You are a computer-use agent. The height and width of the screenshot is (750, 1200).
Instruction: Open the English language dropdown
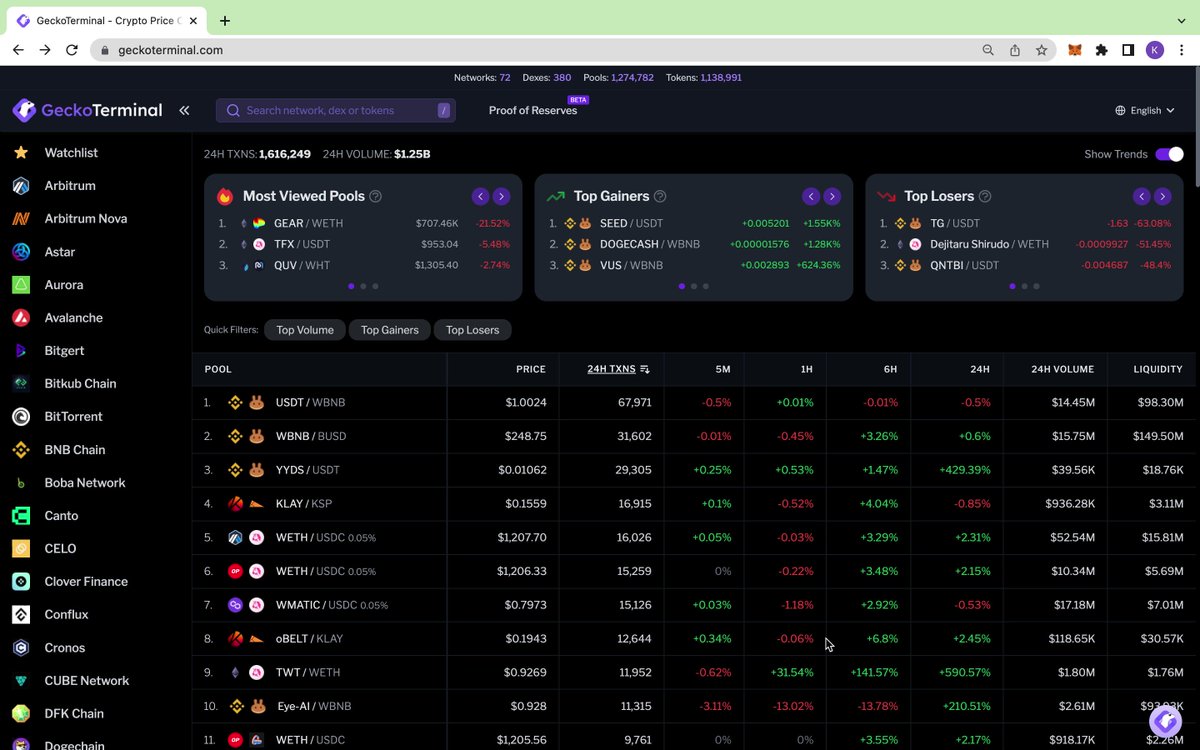tap(1145, 111)
